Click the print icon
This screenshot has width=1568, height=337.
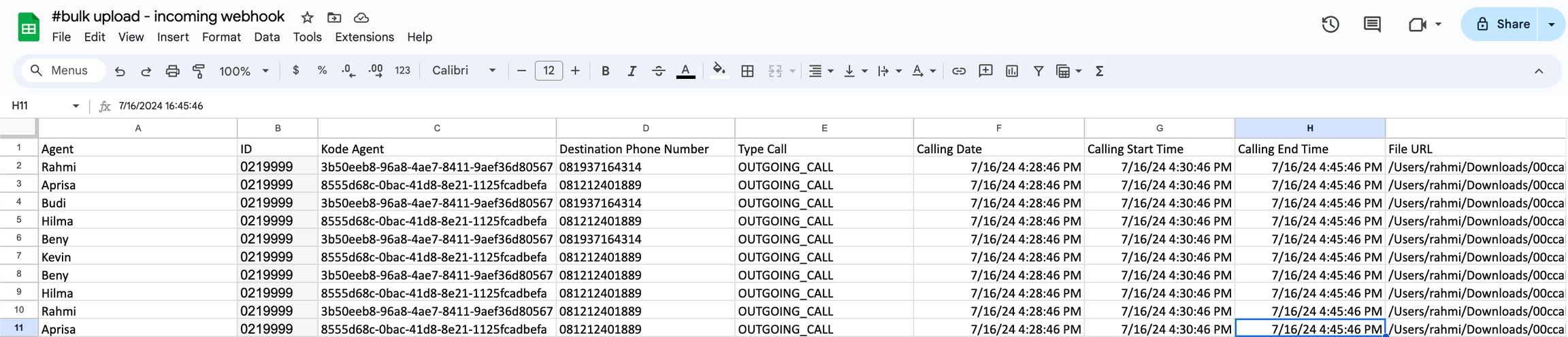(172, 71)
